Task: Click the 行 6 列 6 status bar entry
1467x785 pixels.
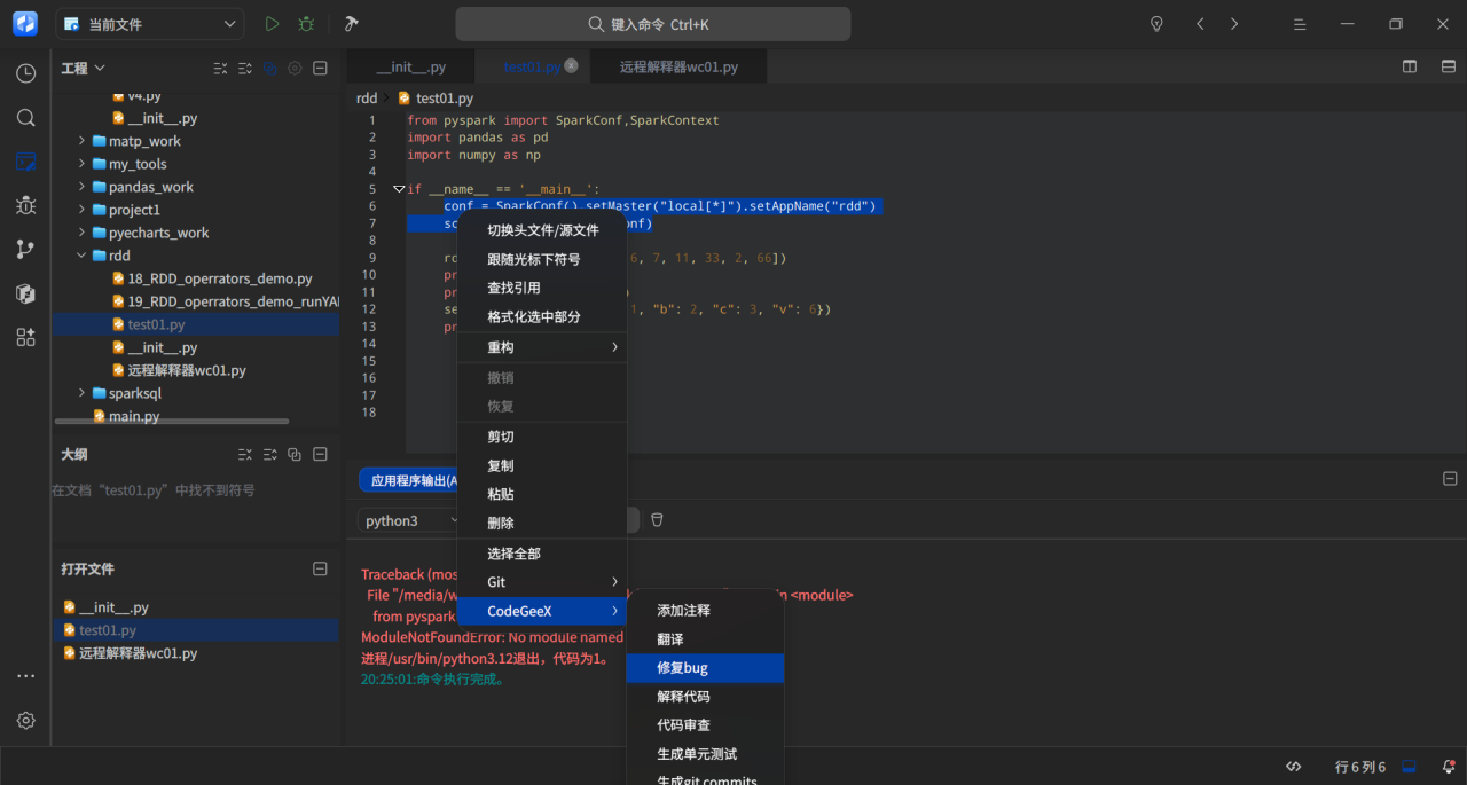Action: pos(1360,767)
